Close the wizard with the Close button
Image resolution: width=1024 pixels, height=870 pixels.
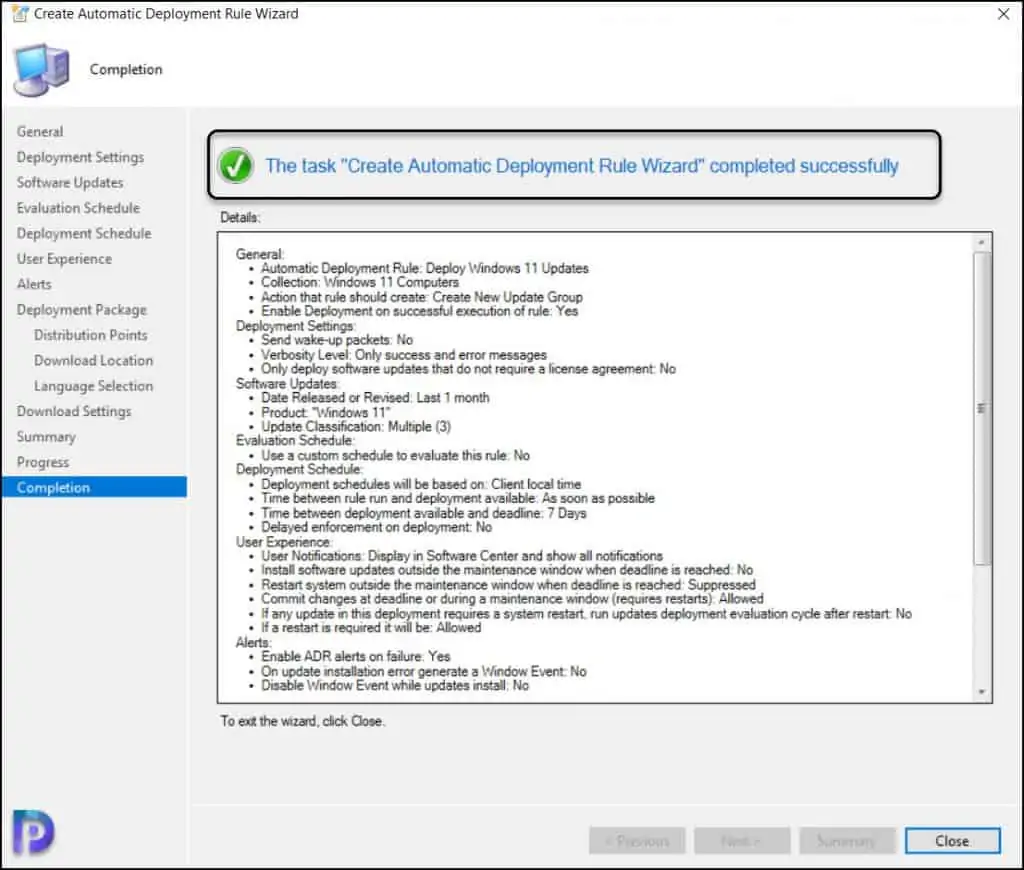(951, 841)
